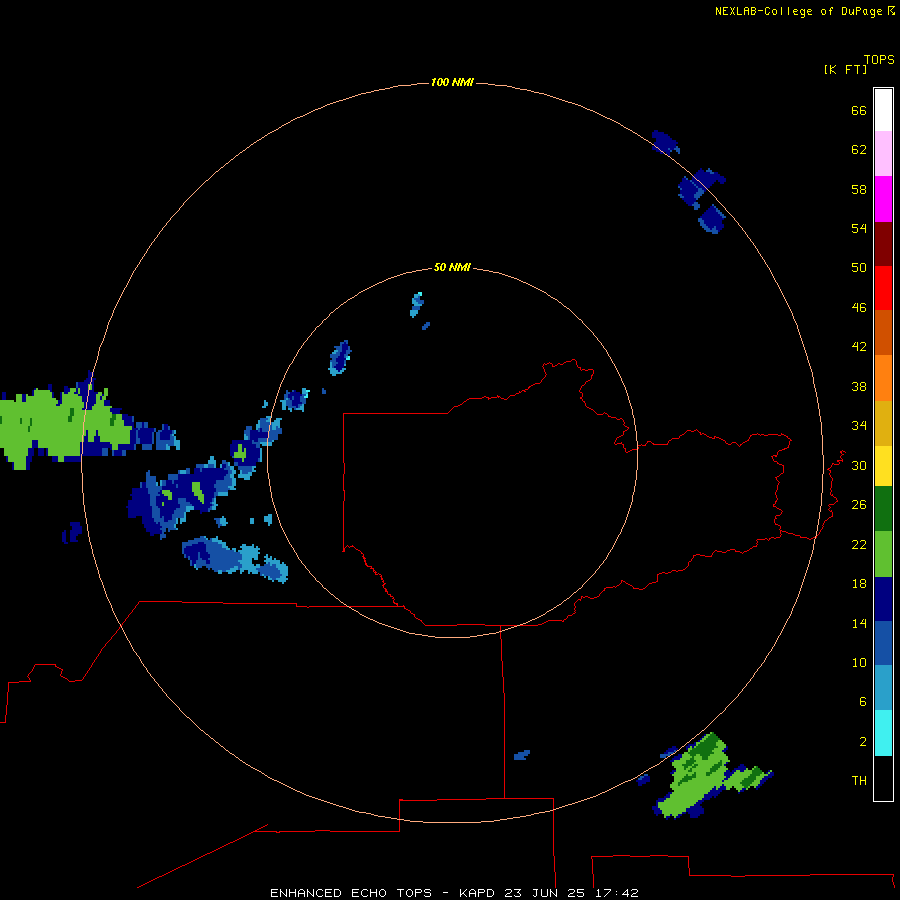This screenshot has width=900, height=900.
Task: Click the white color band above 66
Action: coord(883,110)
